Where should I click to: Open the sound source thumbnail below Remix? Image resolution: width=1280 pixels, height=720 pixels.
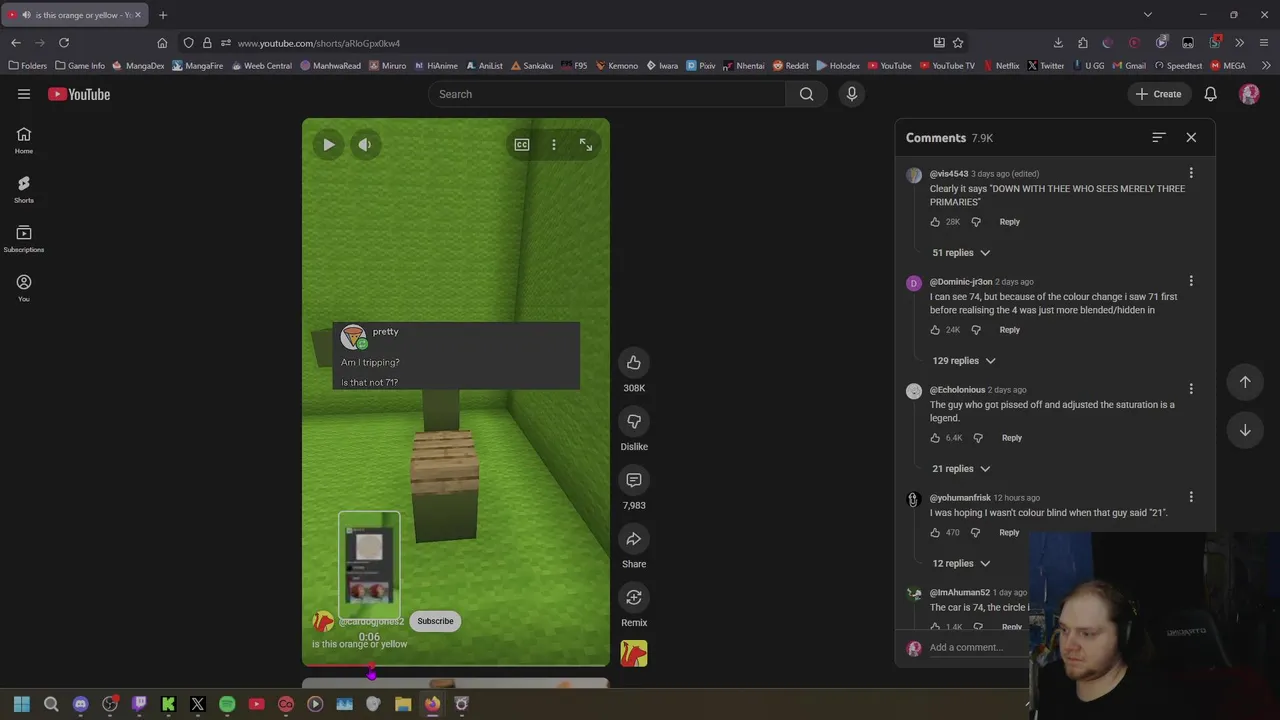(634, 654)
